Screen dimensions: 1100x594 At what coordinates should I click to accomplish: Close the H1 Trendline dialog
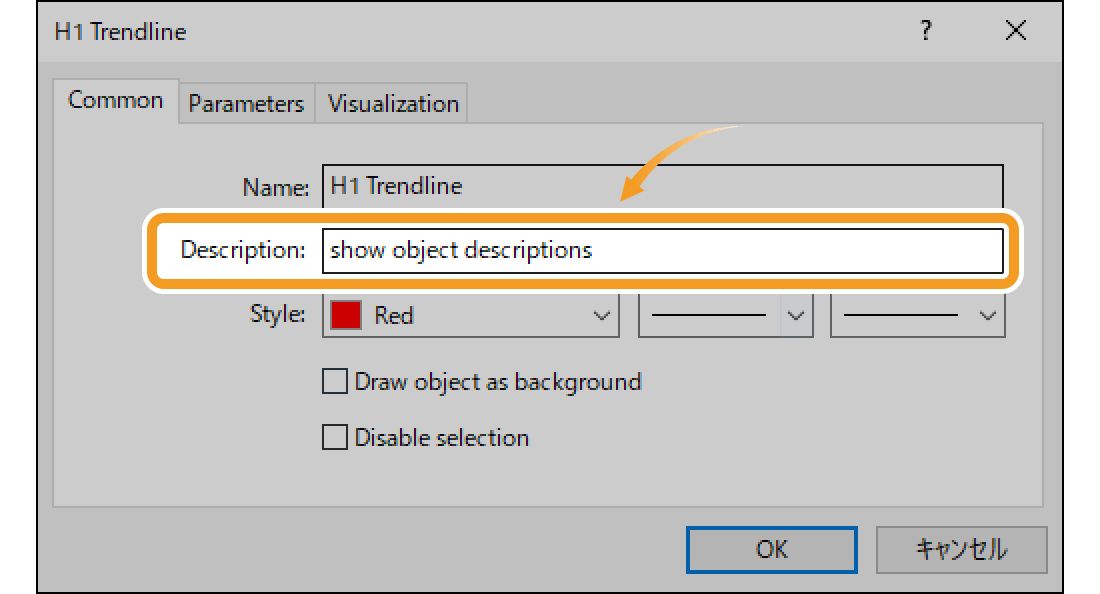[x=1015, y=30]
